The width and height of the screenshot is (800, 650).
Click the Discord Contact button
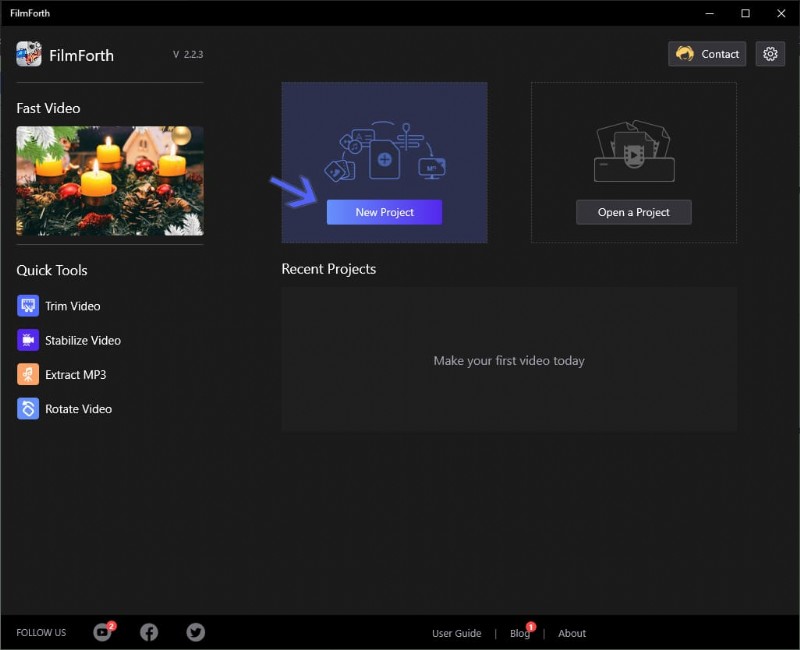point(706,54)
